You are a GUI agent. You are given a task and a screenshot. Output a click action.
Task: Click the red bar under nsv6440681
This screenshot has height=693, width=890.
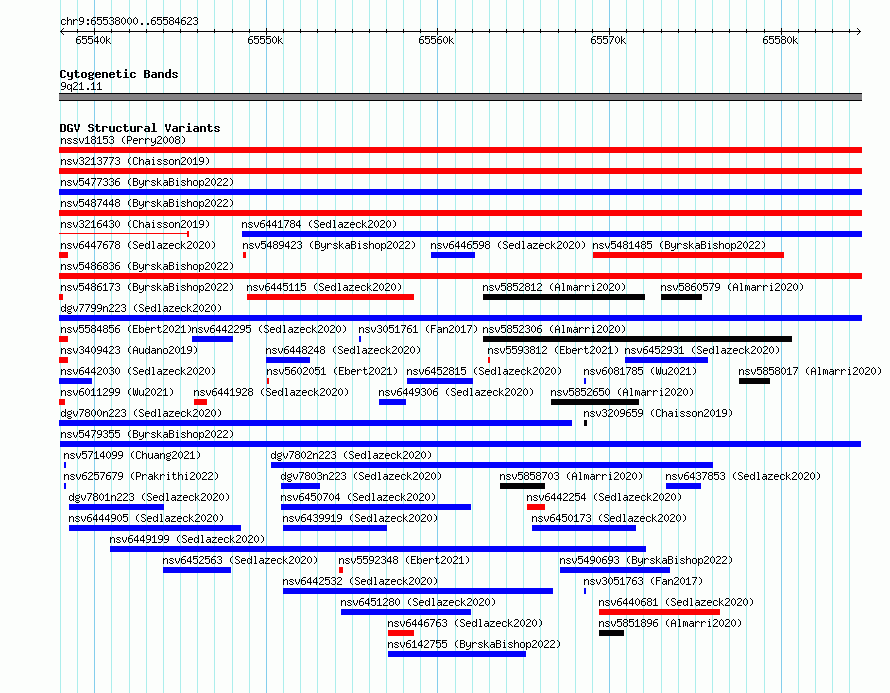click(659, 612)
